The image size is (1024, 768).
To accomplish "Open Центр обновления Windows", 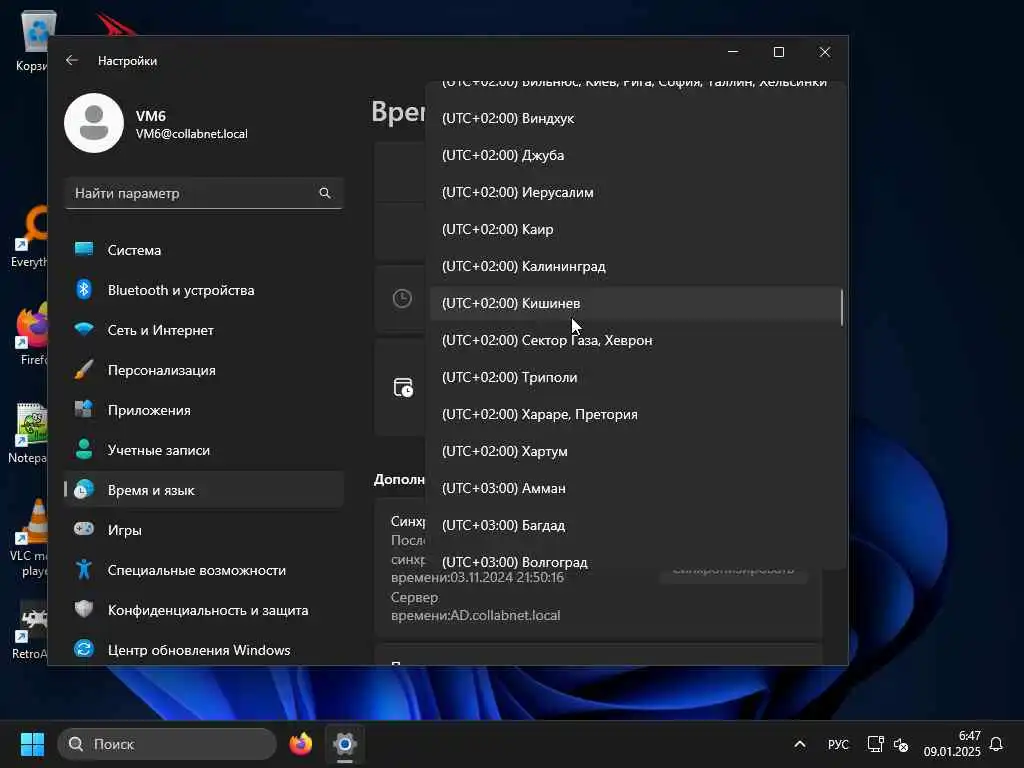I will pyautogui.click(x=204, y=650).
